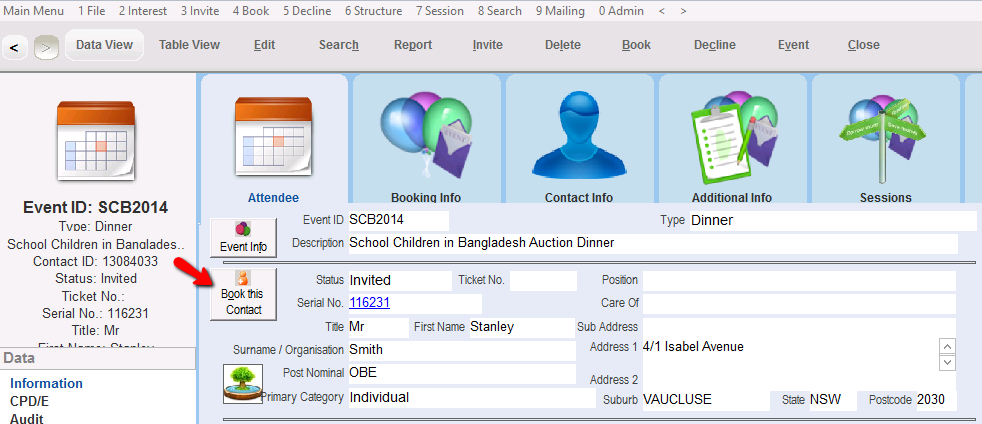Click Book this Contact button
Screen dimensions: 982x424
(x=243, y=293)
